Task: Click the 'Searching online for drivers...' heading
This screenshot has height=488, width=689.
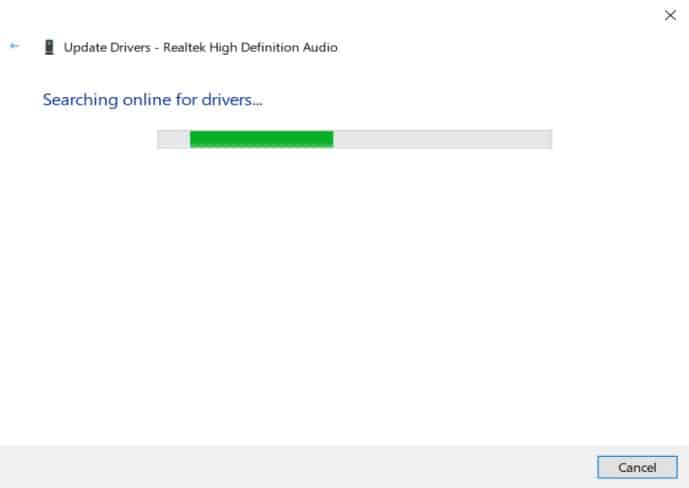Action: pos(158,100)
